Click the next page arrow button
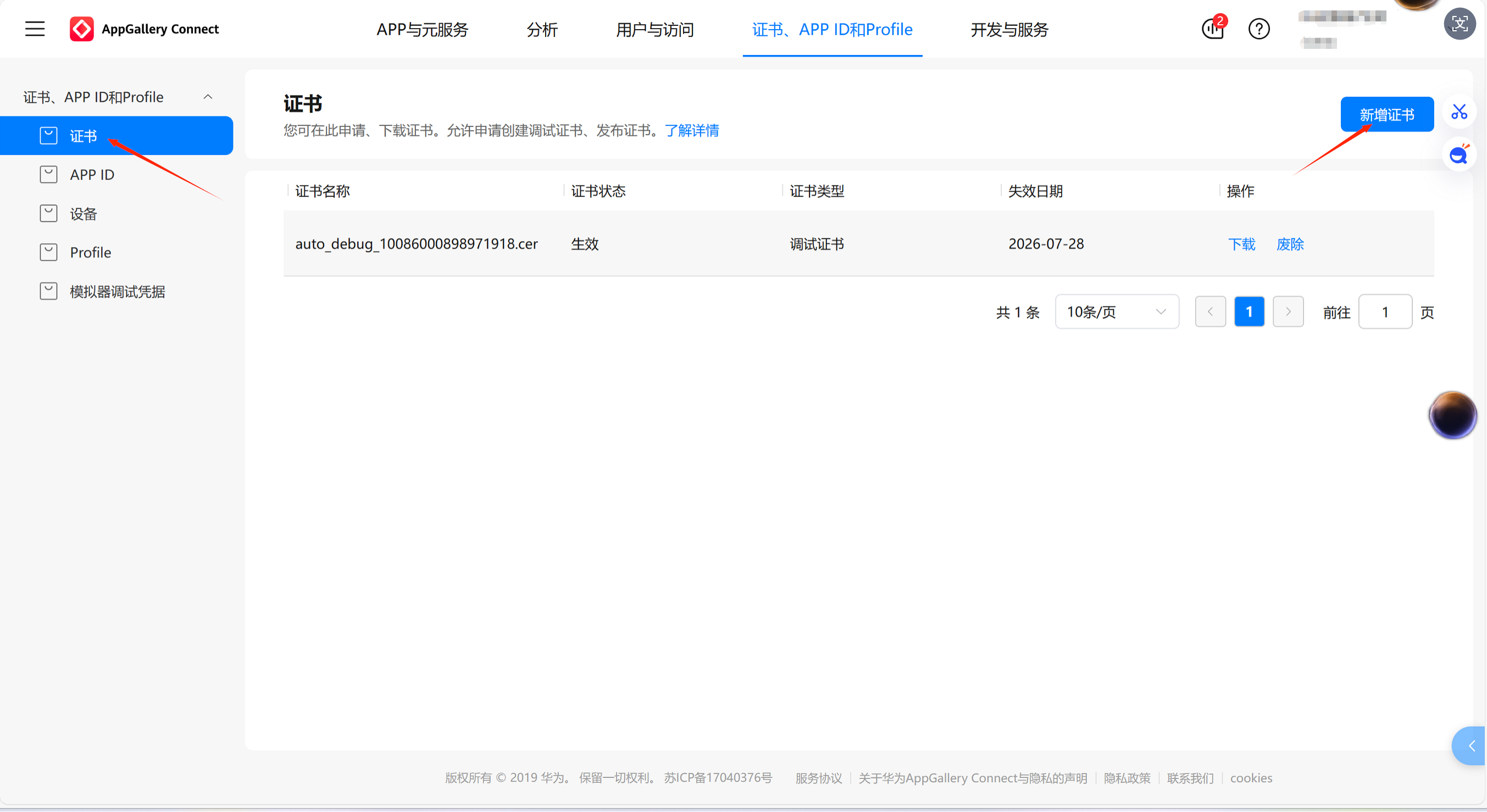 pos(1288,312)
